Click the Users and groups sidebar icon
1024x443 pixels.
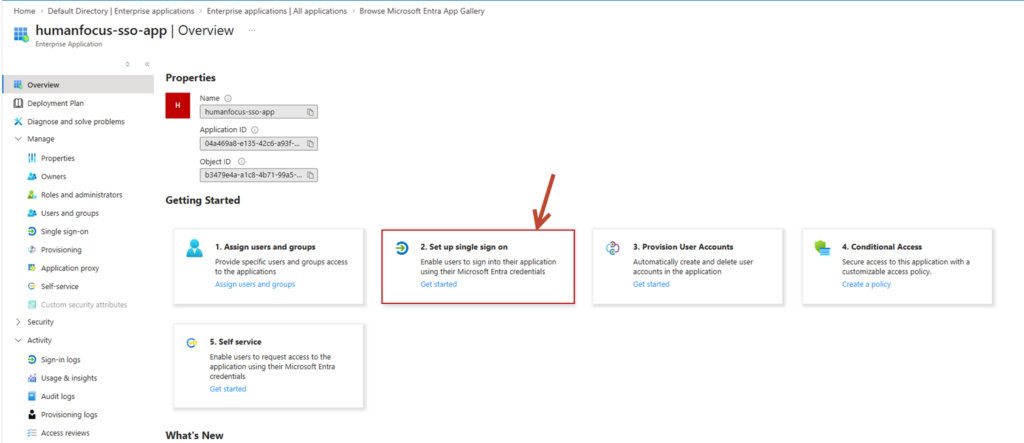click(32, 213)
